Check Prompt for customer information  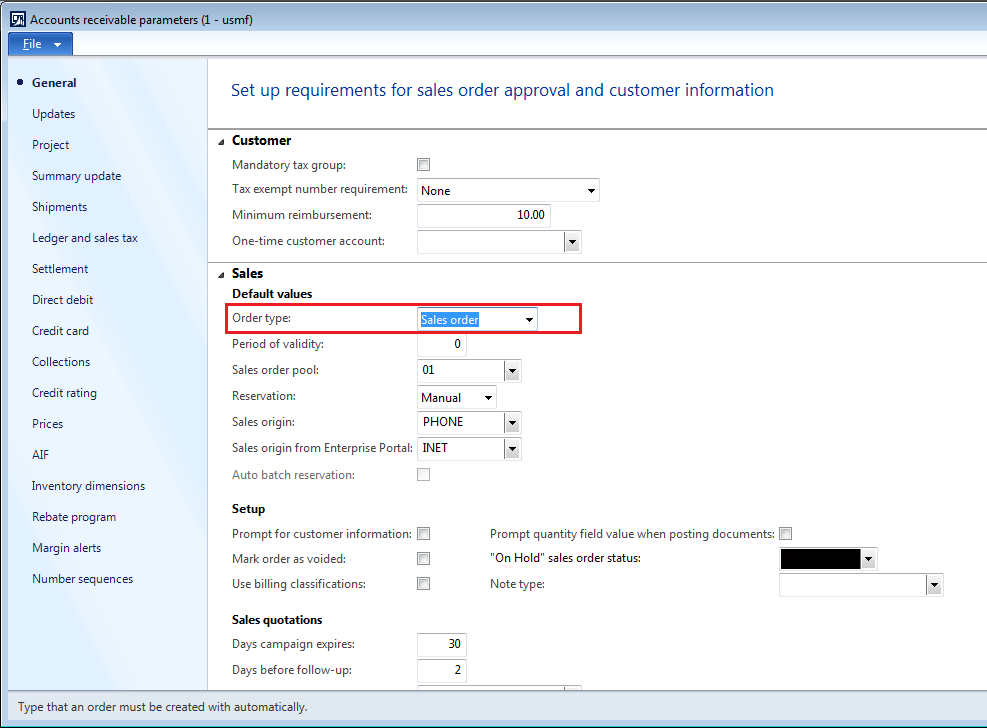424,534
